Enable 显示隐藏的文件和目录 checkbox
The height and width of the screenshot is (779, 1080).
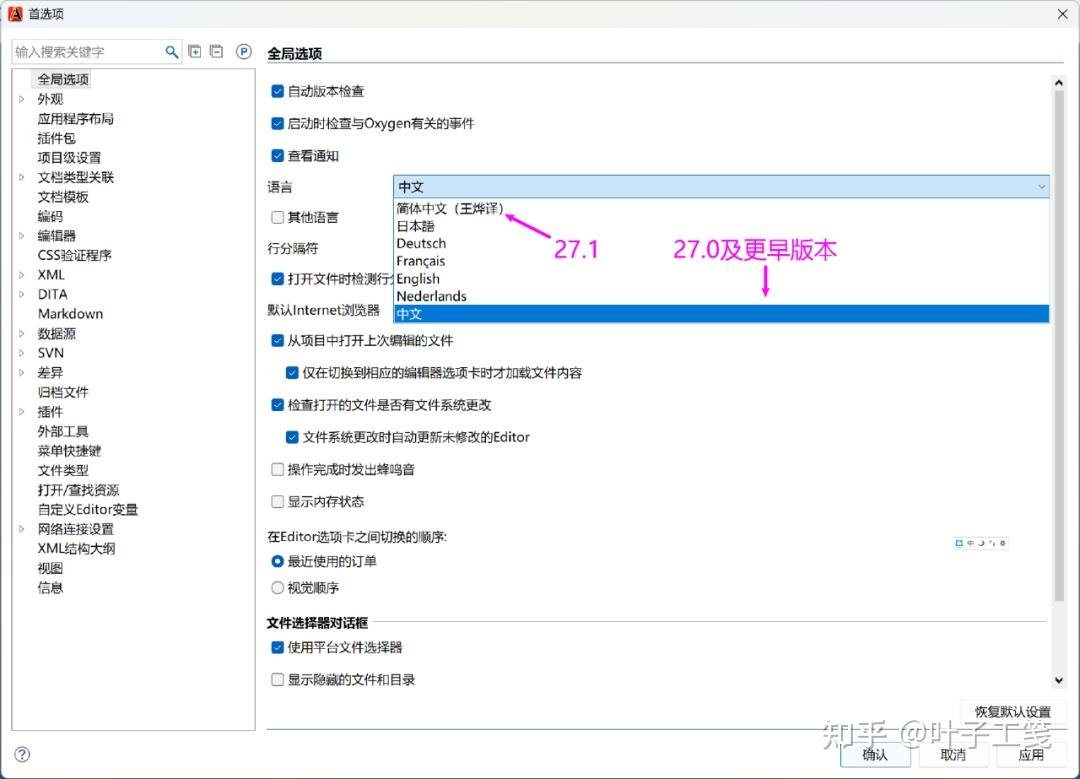point(278,680)
